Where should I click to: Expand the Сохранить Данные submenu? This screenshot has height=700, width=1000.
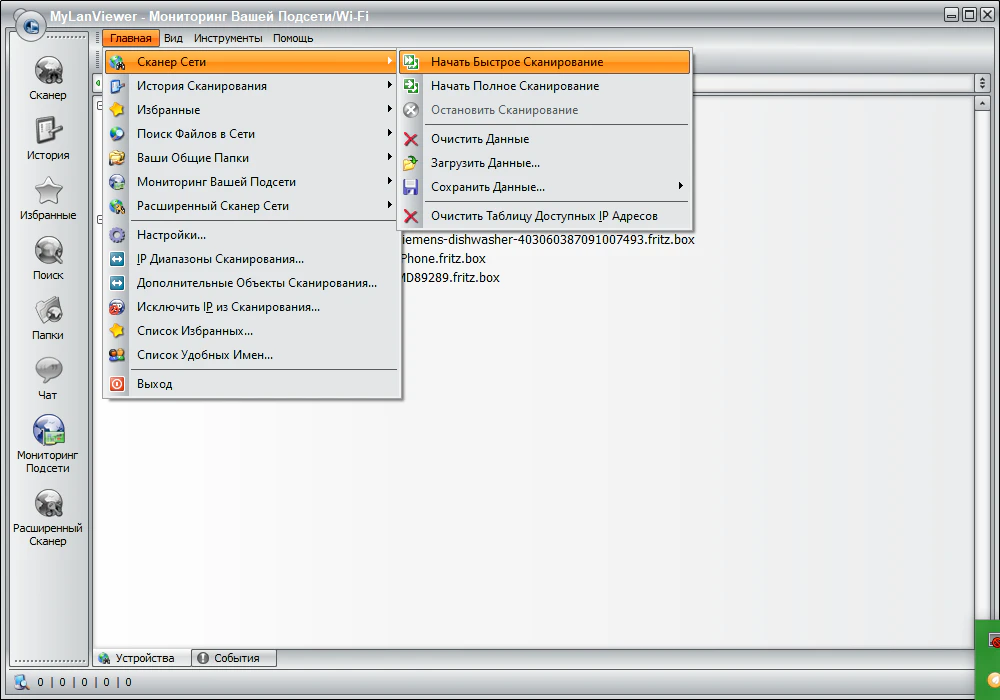pos(488,187)
